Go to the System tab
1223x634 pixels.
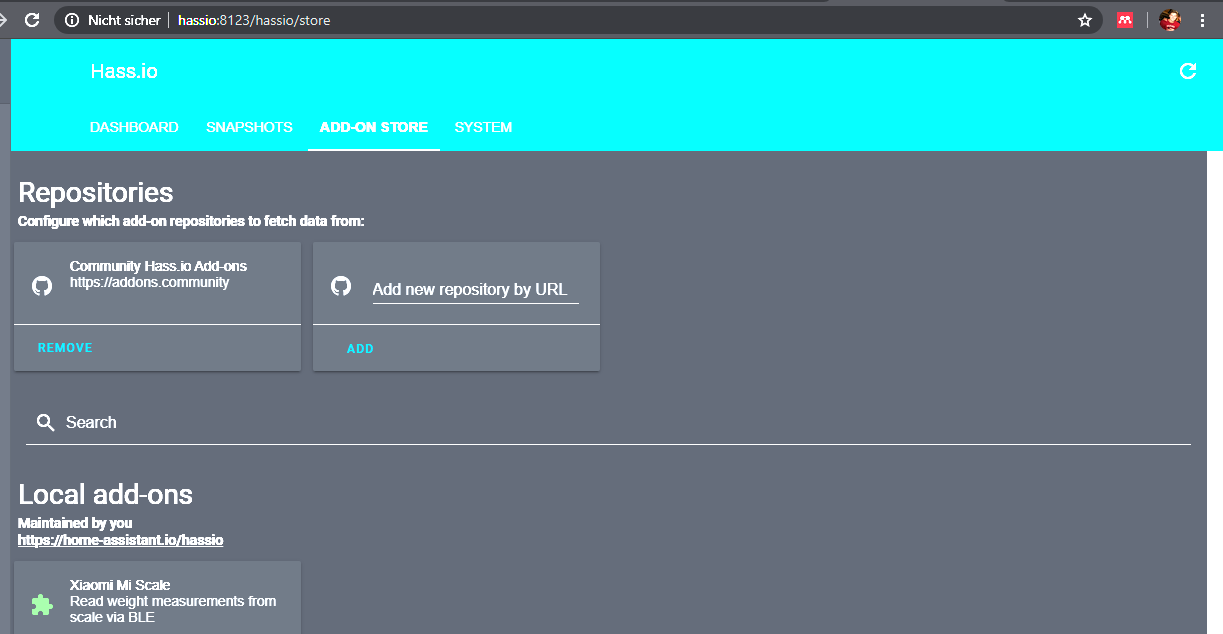(x=483, y=127)
